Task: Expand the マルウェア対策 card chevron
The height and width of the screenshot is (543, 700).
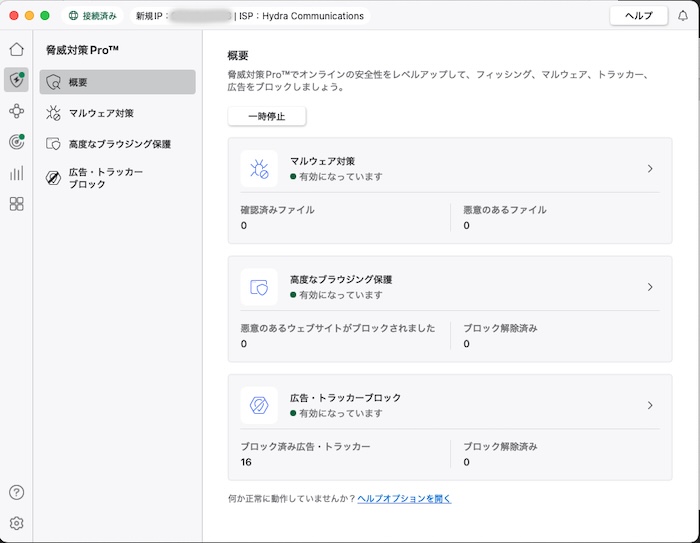Action: (x=650, y=169)
